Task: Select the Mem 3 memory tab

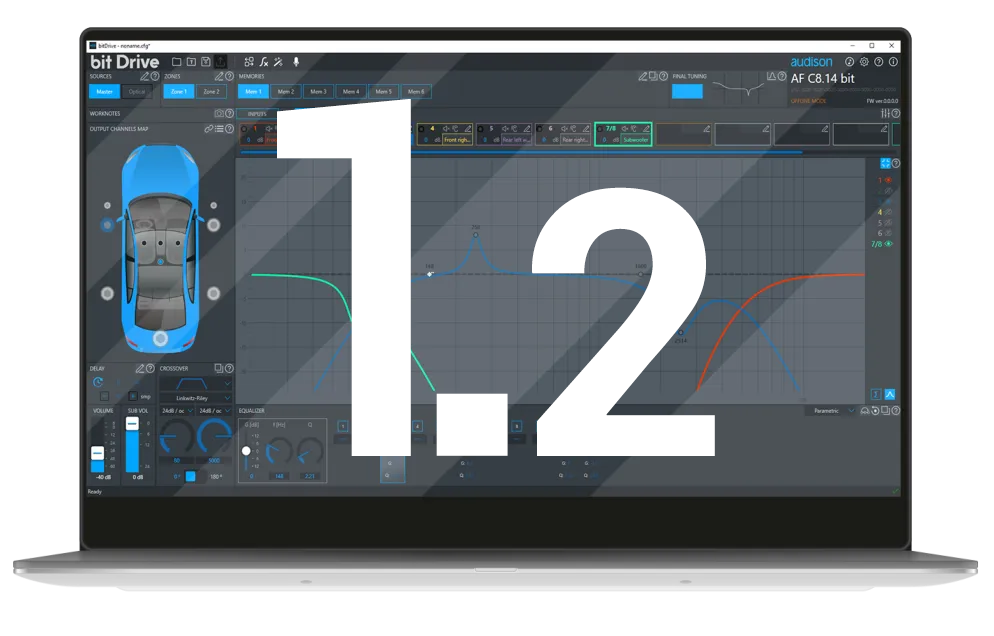Action: click(x=317, y=91)
